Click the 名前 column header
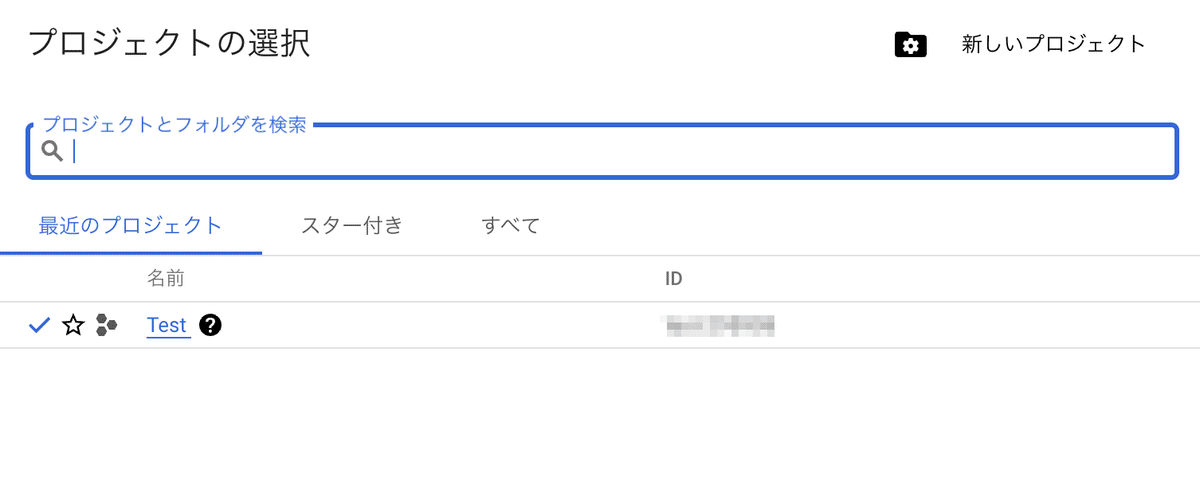 [x=165, y=278]
